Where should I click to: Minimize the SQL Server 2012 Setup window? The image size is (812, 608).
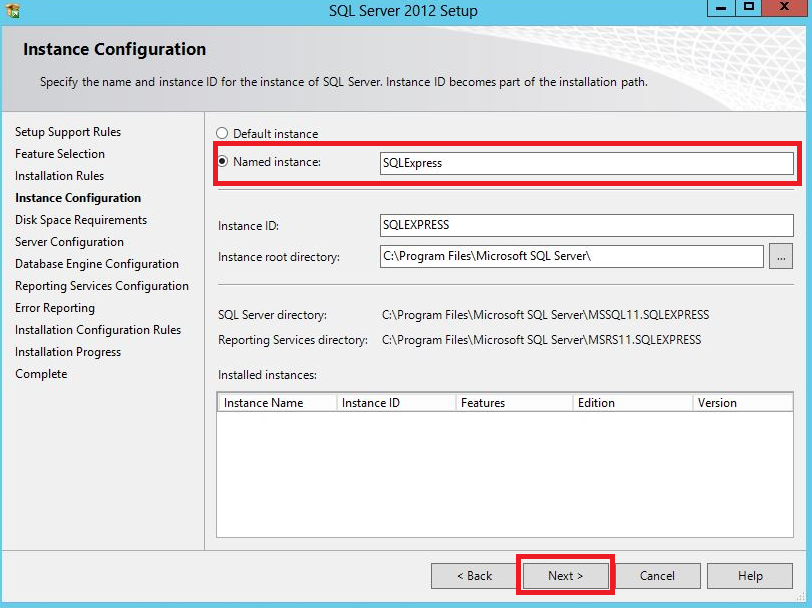coord(721,8)
